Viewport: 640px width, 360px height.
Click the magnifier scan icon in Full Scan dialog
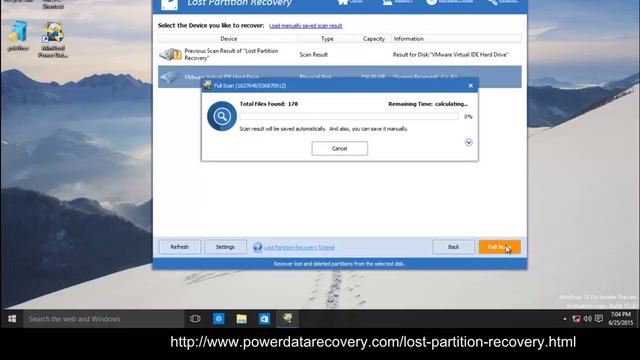222,116
